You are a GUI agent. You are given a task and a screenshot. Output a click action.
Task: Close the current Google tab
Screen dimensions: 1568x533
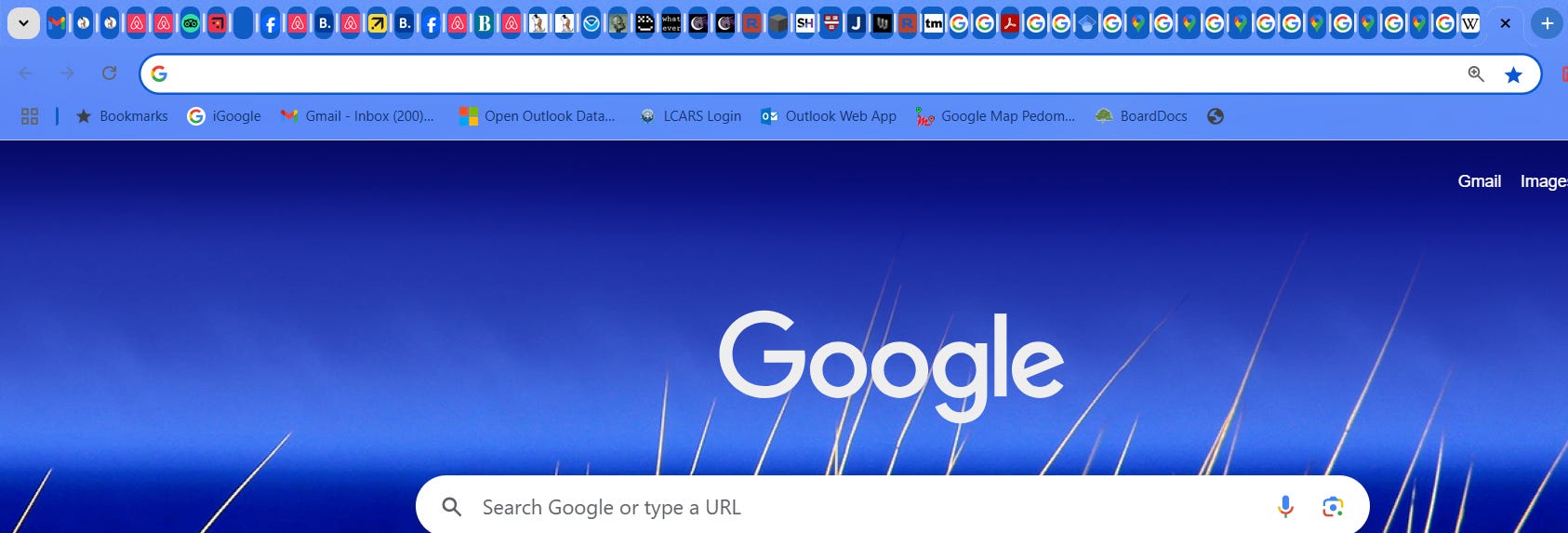tap(1506, 23)
